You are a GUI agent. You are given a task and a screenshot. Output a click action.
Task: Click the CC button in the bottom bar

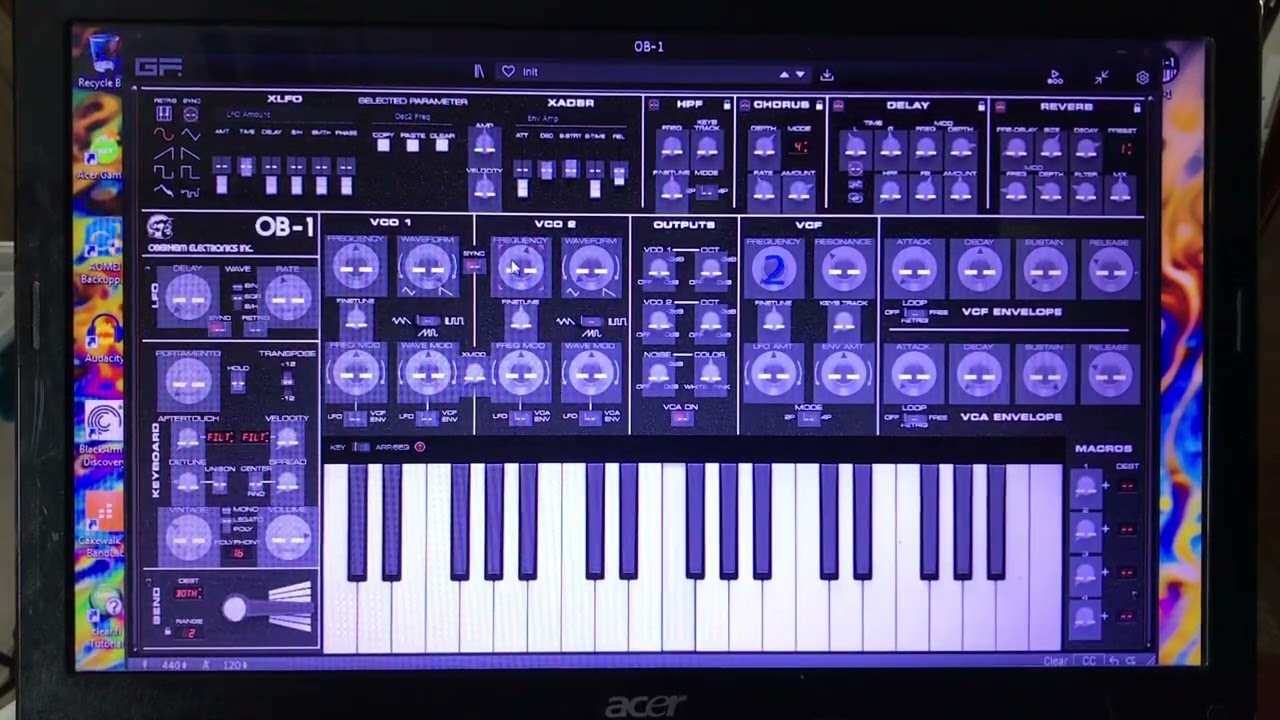pos(1090,661)
